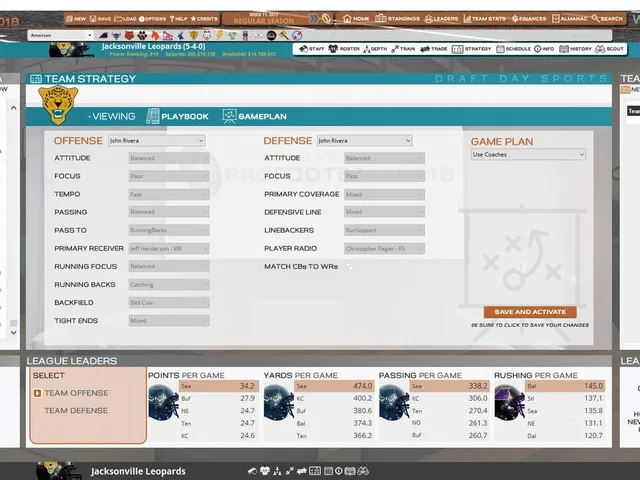Click the Depth button in team nav
Screen dimensions: 640x480
click(x=375, y=49)
